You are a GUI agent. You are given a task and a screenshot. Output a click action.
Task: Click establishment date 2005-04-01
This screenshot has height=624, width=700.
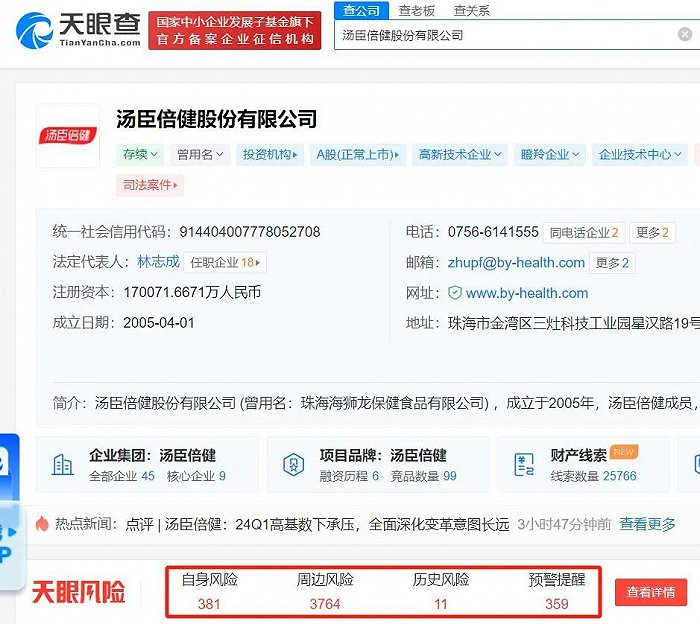pos(159,323)
